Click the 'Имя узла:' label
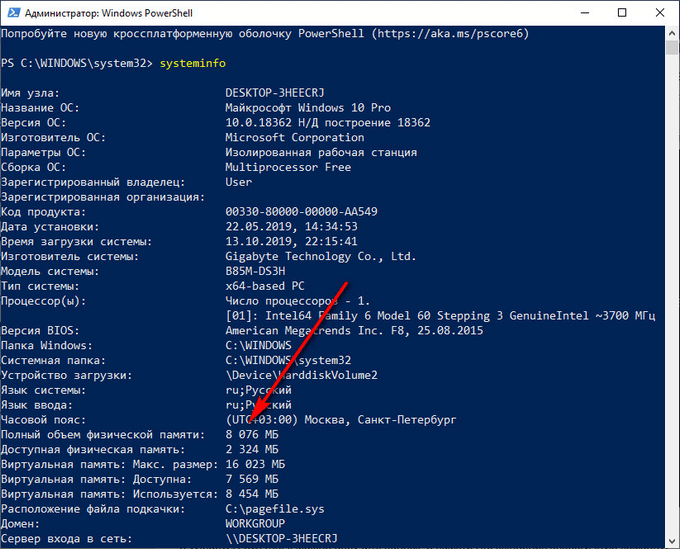The image size is (680, 549). (x=30, y=93)
